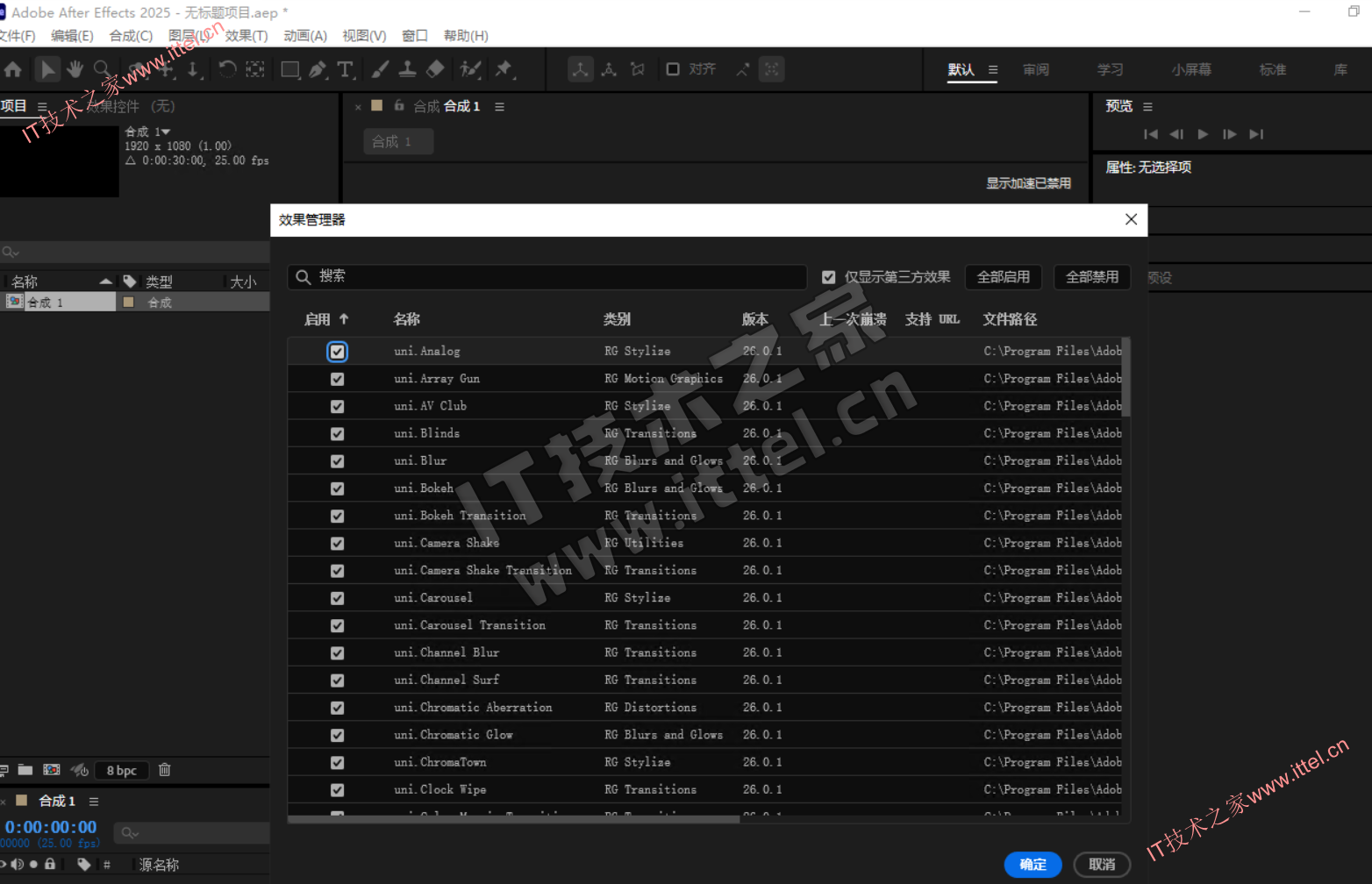Open the 动画(A) menu
This screenshot has height=884, width=1372.
[x=304, y=36]
